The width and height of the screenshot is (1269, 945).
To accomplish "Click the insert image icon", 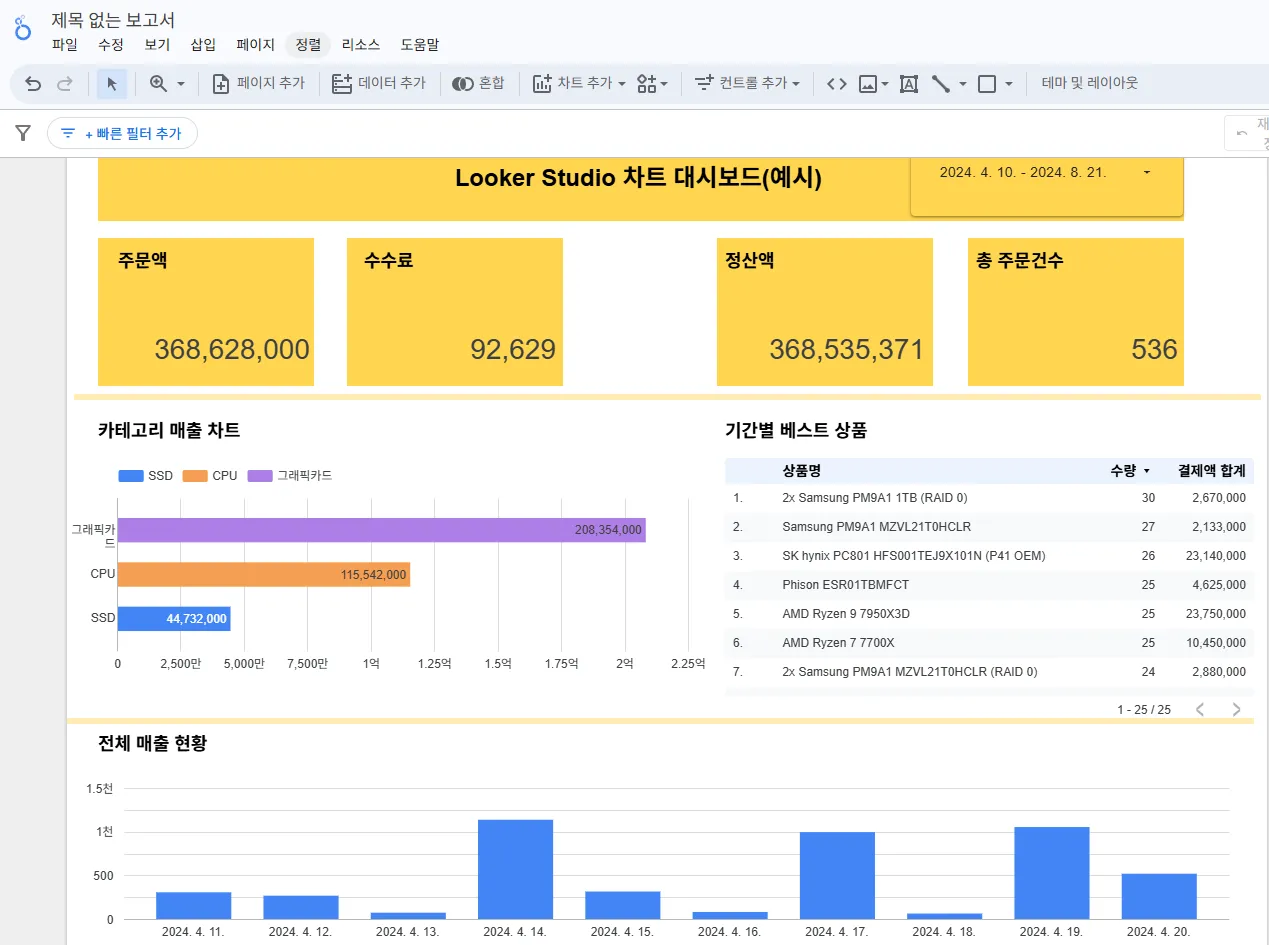I will pyautogui.click(x=868, y=83).
